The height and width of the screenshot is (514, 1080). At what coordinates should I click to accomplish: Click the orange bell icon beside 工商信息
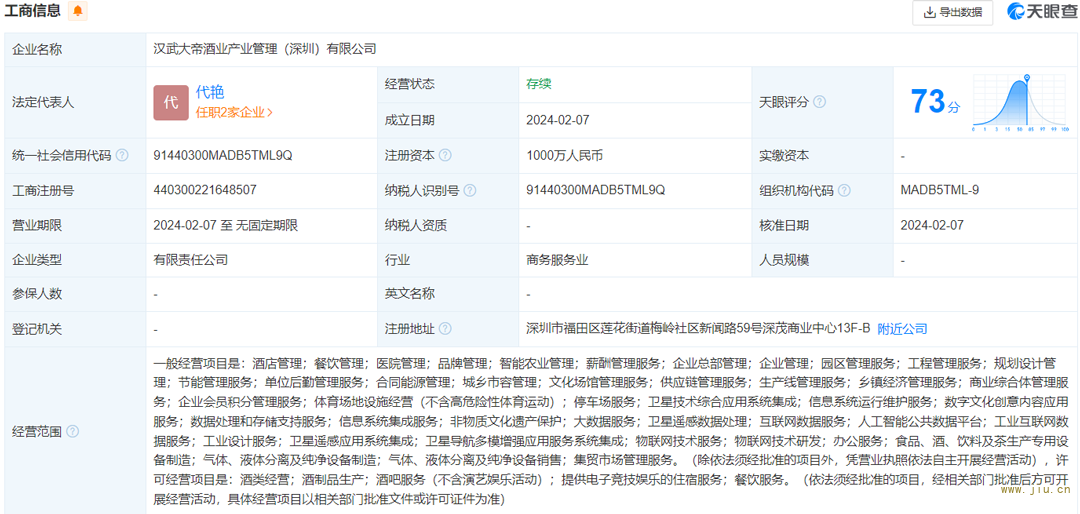point(78,12)
